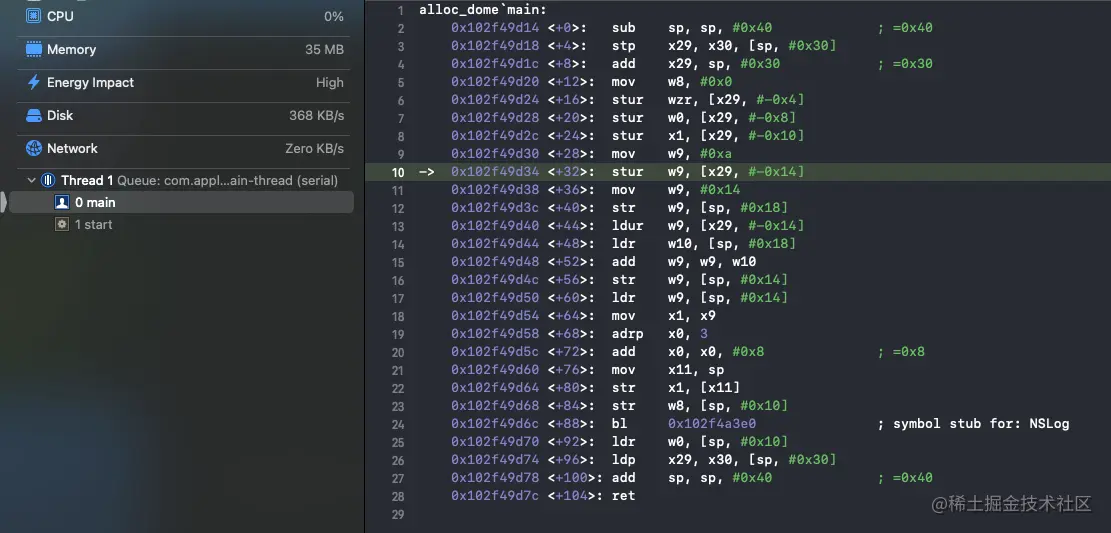Click the Energy Impact lightning bolt icon

pyautogui.click(x=32, y=82)
